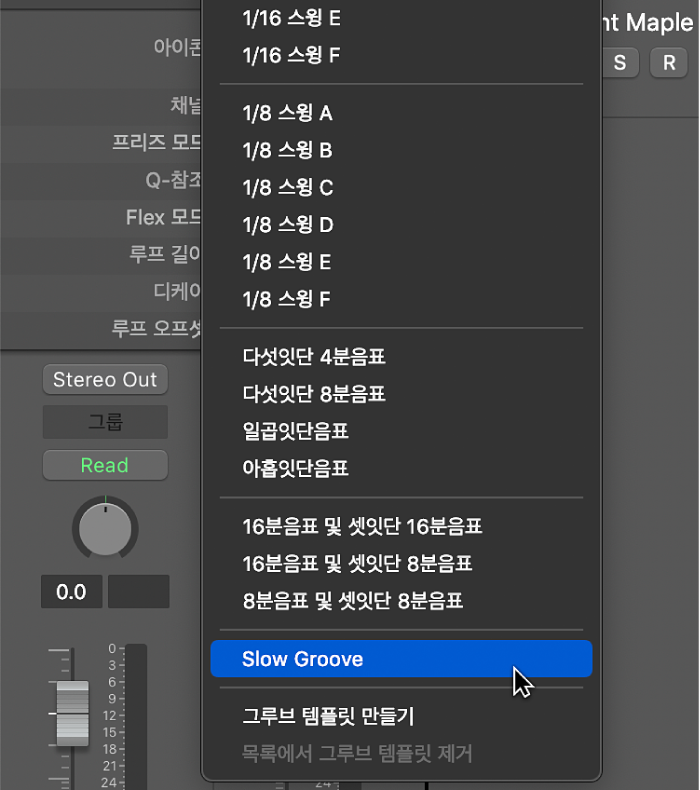The image size is (700, 790).
Task: Pick 1/8 스윙 E menu entry
Action: (401, 262)
